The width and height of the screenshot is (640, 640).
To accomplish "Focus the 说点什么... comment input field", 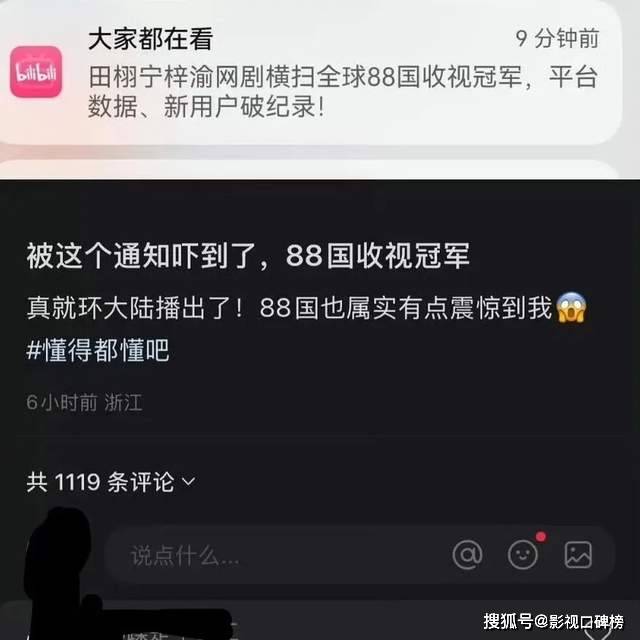I will tap(359, 554).
